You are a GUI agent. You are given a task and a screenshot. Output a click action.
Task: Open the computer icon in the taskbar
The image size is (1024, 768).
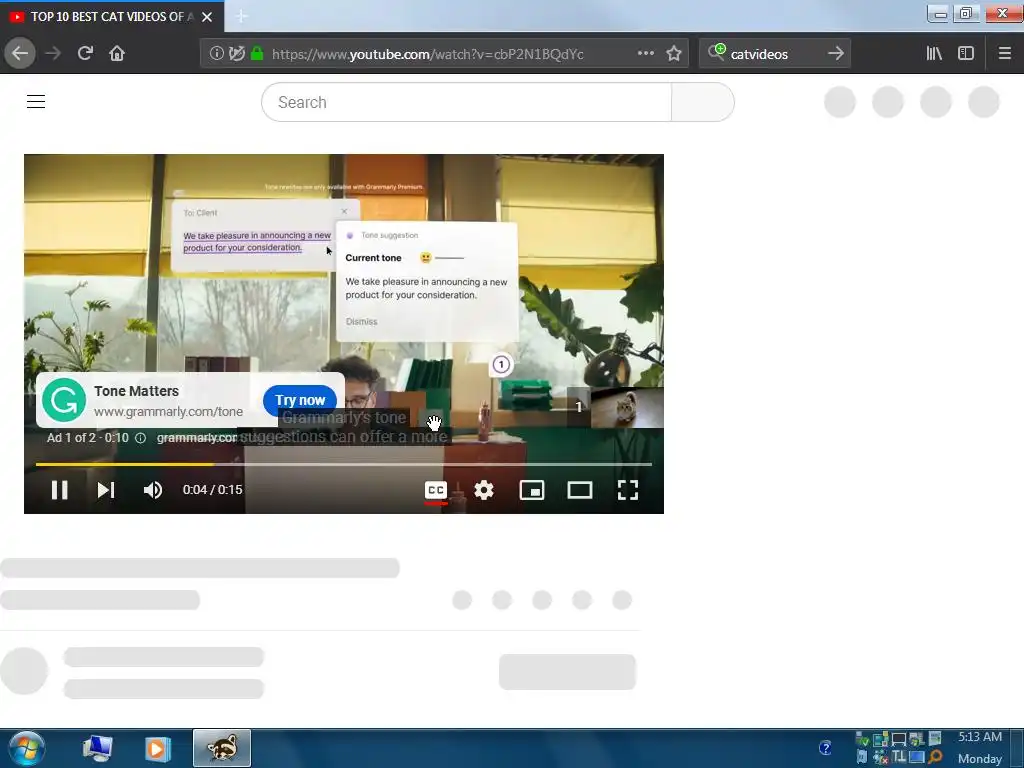coord(97,748)
